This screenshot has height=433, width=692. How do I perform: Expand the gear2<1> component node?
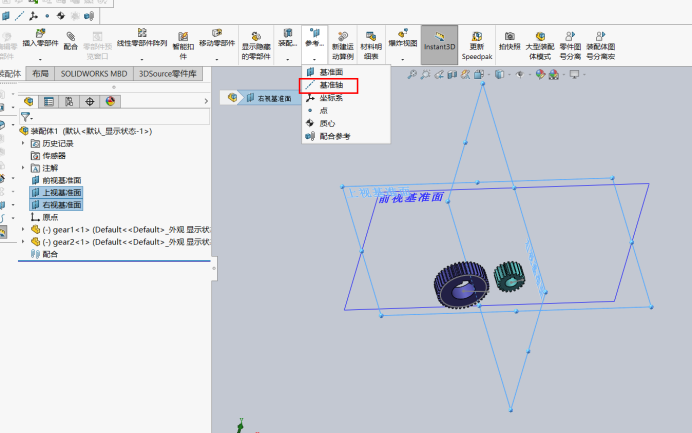click(23, 242)
